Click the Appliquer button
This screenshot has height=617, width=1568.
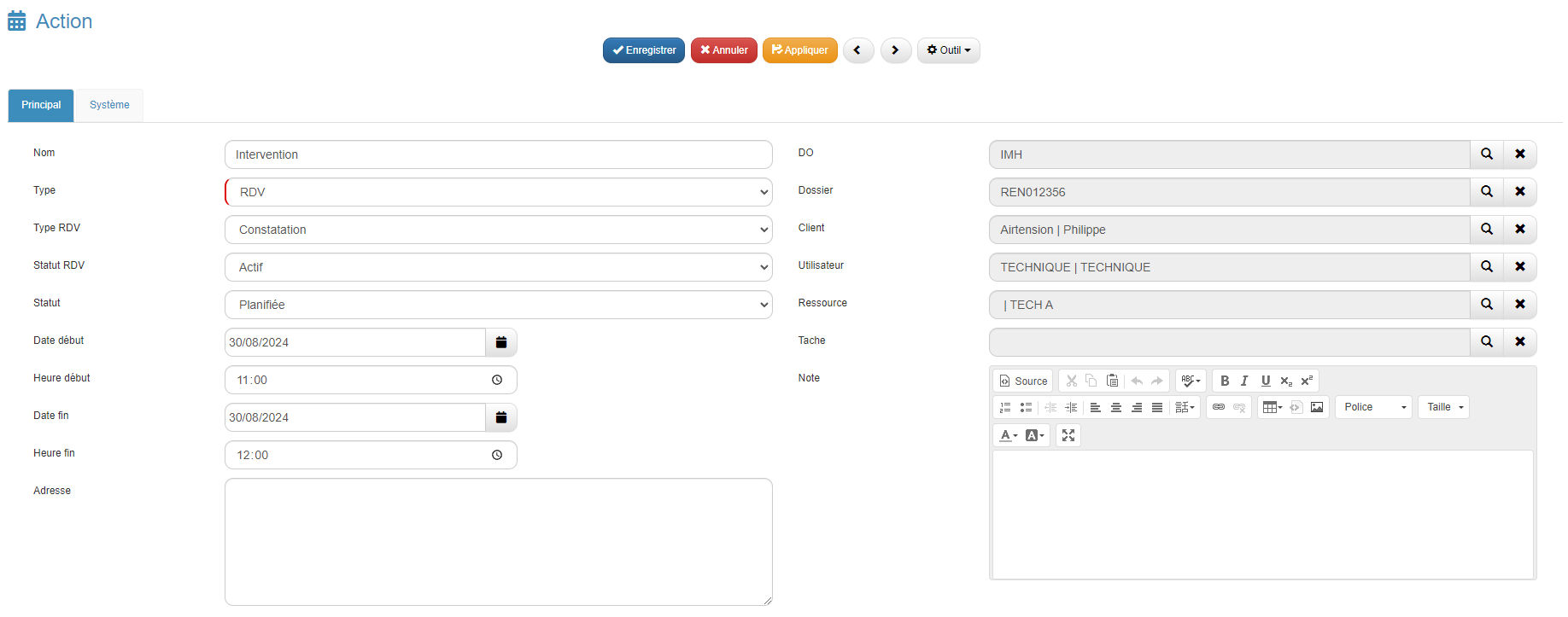(799, 50)
